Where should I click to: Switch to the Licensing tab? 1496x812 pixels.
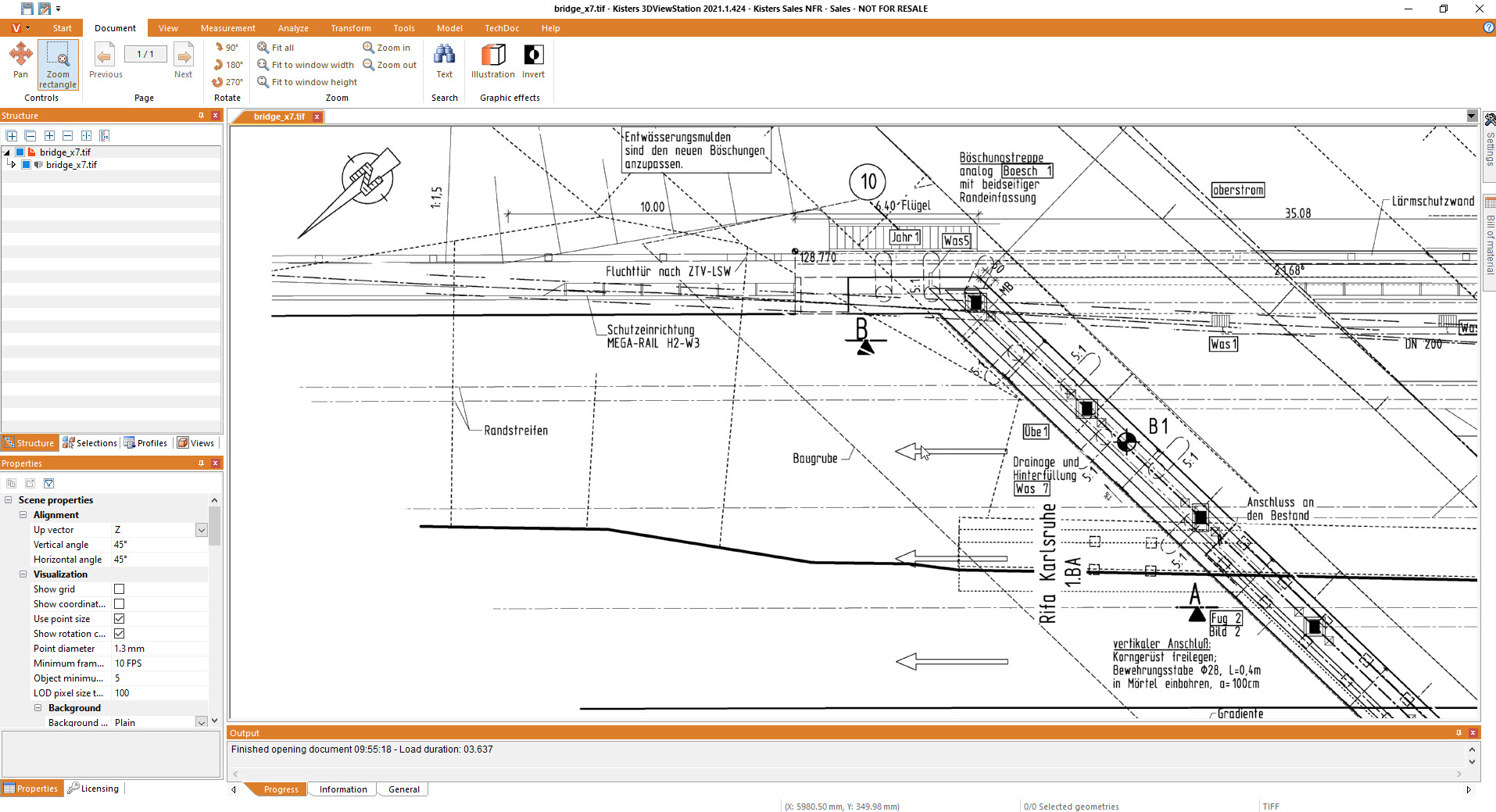(x=94, y=789)
